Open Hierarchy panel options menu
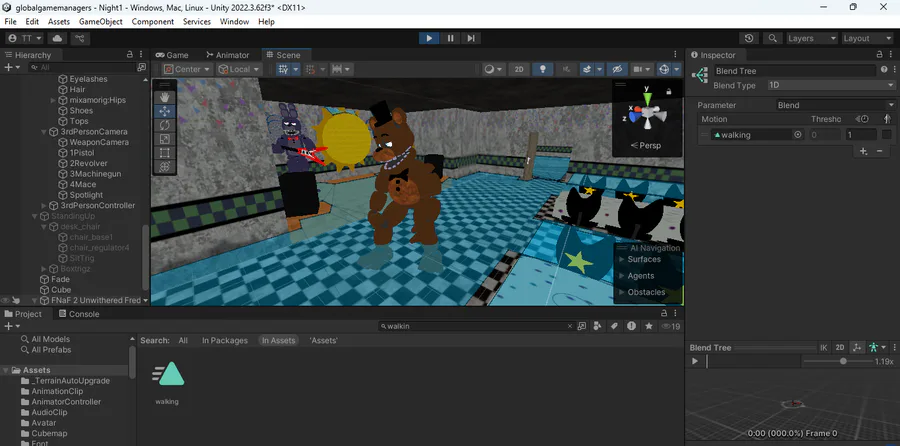Screen dimensions: 900x446 (x=141, y=55)
